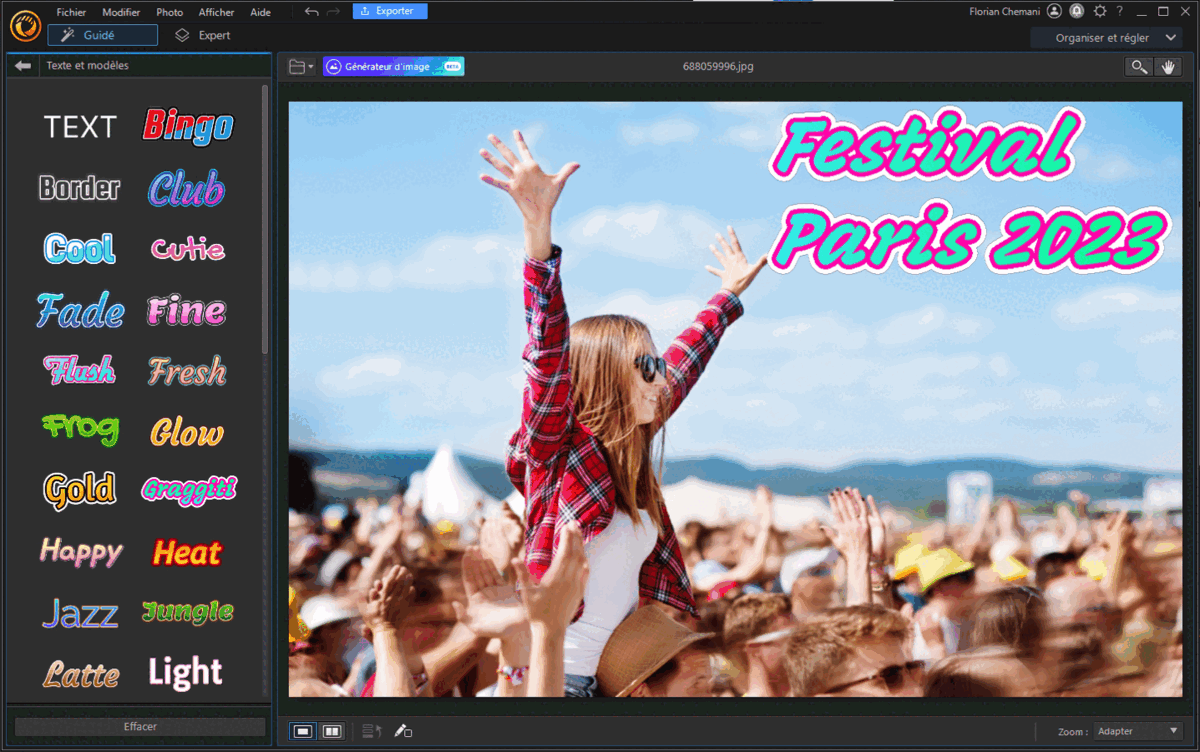1200x752 pixels.
Task: Choose the Fine text style
Action: point(187,310)
